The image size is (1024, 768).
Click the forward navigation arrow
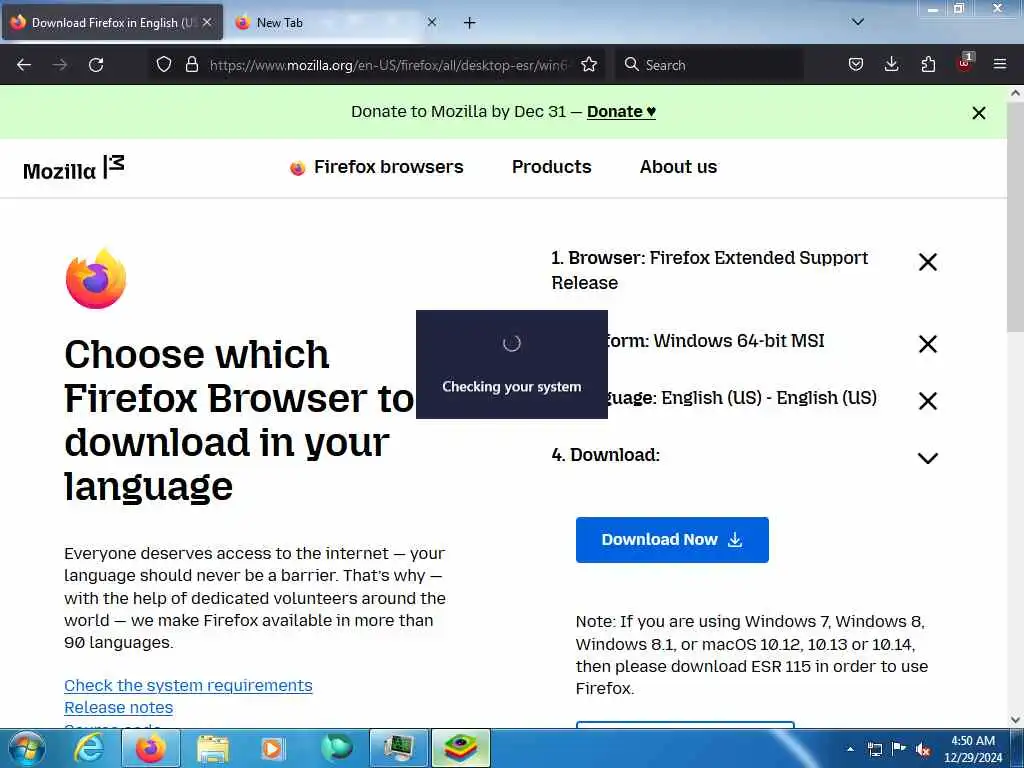point(60,65)
